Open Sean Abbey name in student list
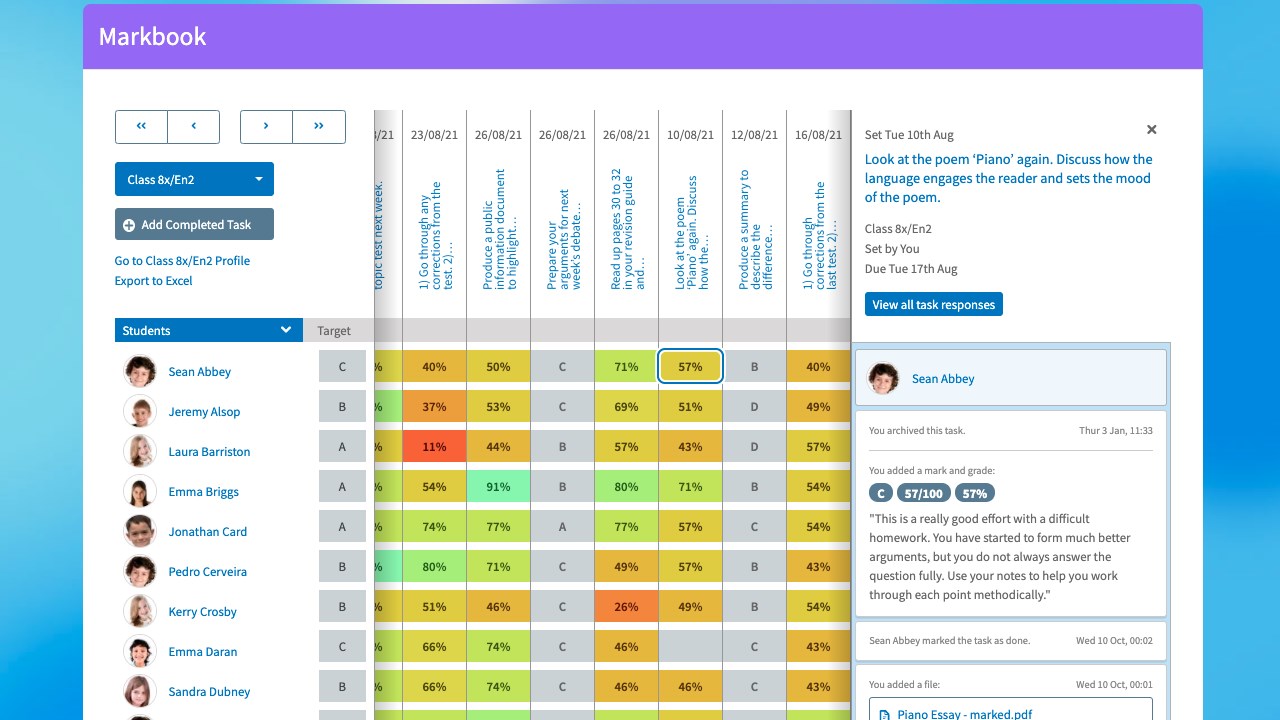 point(200,372)
